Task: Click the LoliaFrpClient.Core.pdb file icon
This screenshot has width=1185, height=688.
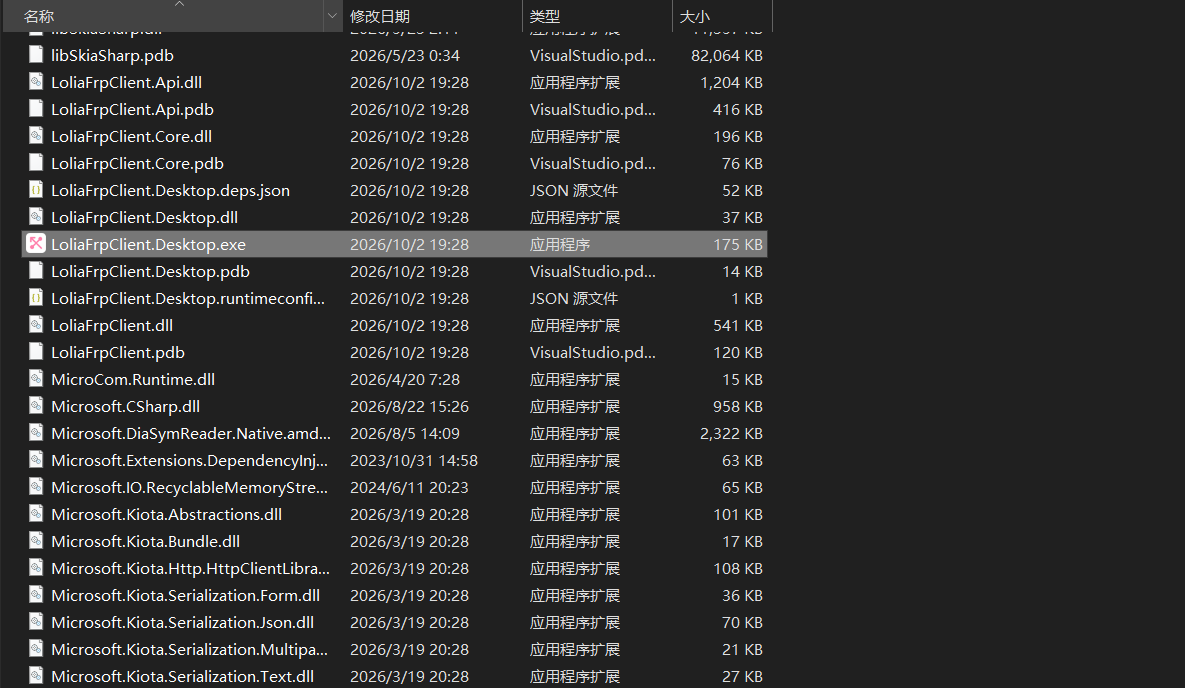Action: (x=36, y=163)
